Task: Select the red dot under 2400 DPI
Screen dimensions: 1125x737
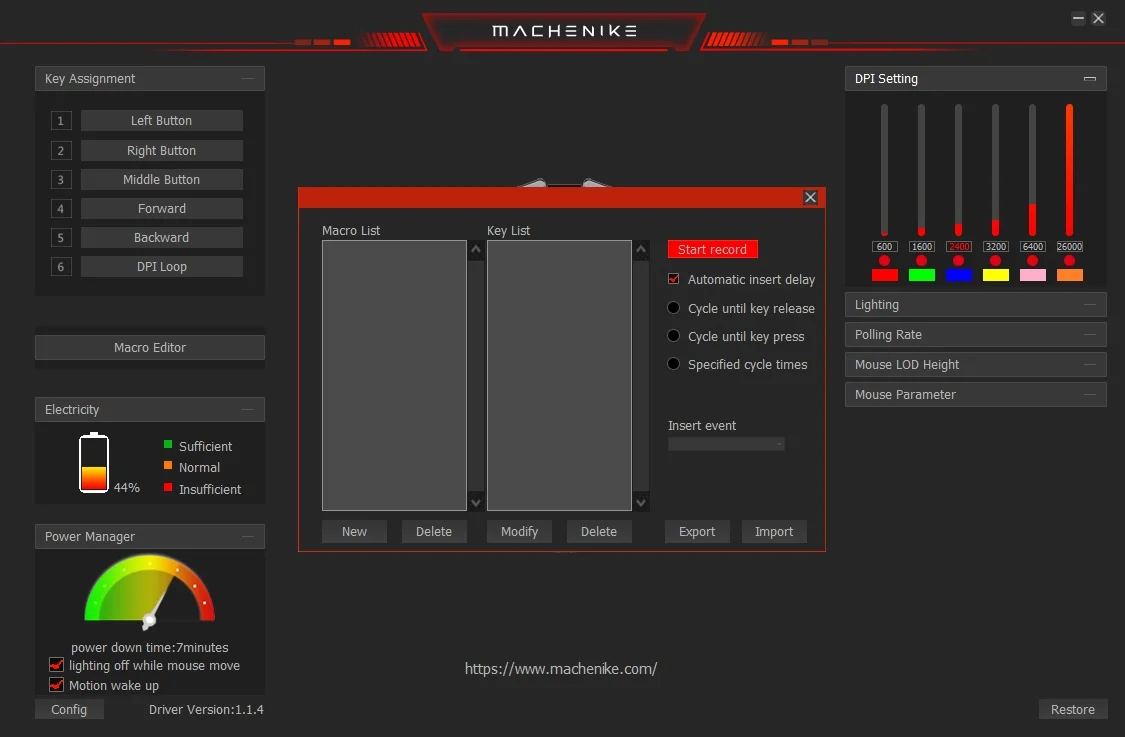Action: click(x=958, y=261)
